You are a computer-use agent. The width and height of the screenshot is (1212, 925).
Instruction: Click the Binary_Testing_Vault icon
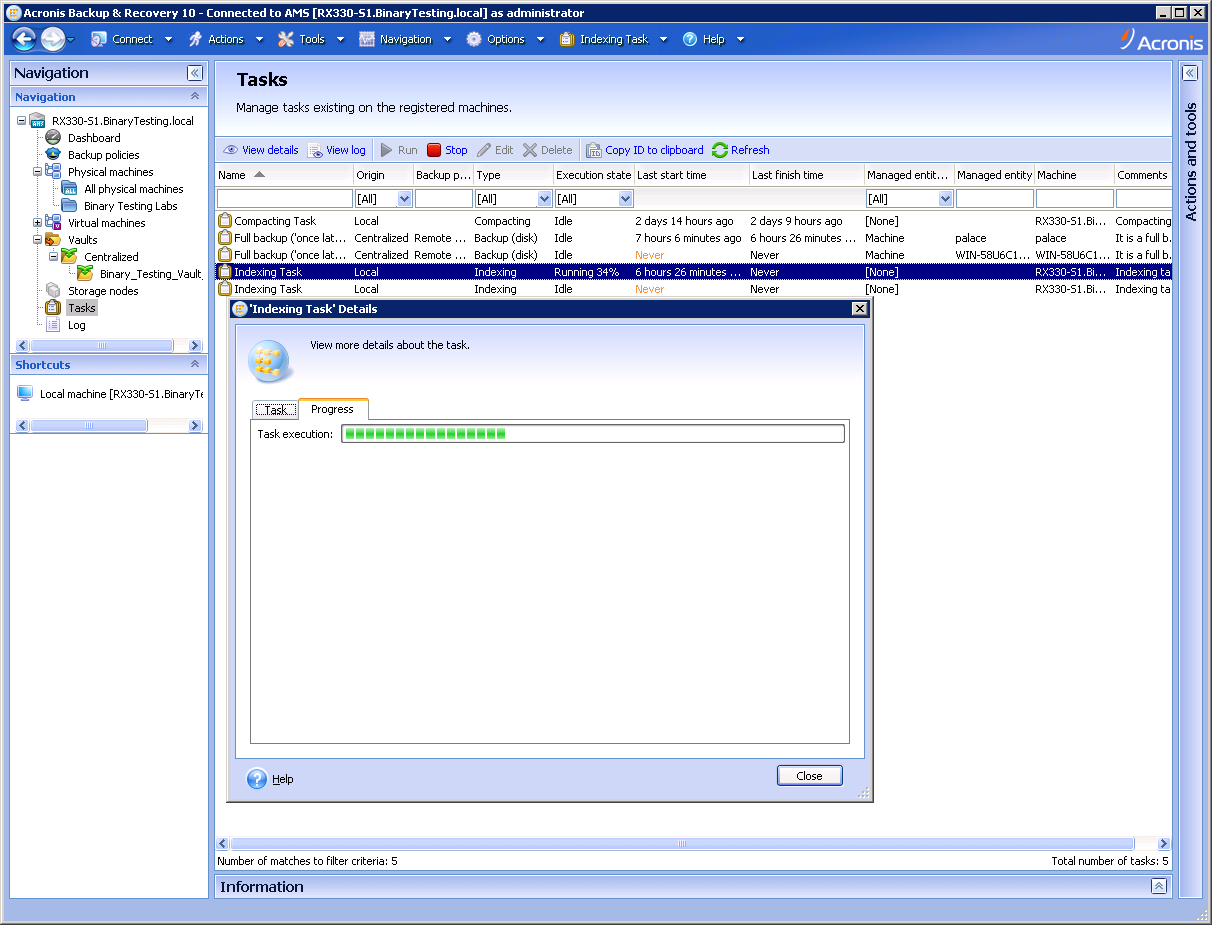[85, 273]
